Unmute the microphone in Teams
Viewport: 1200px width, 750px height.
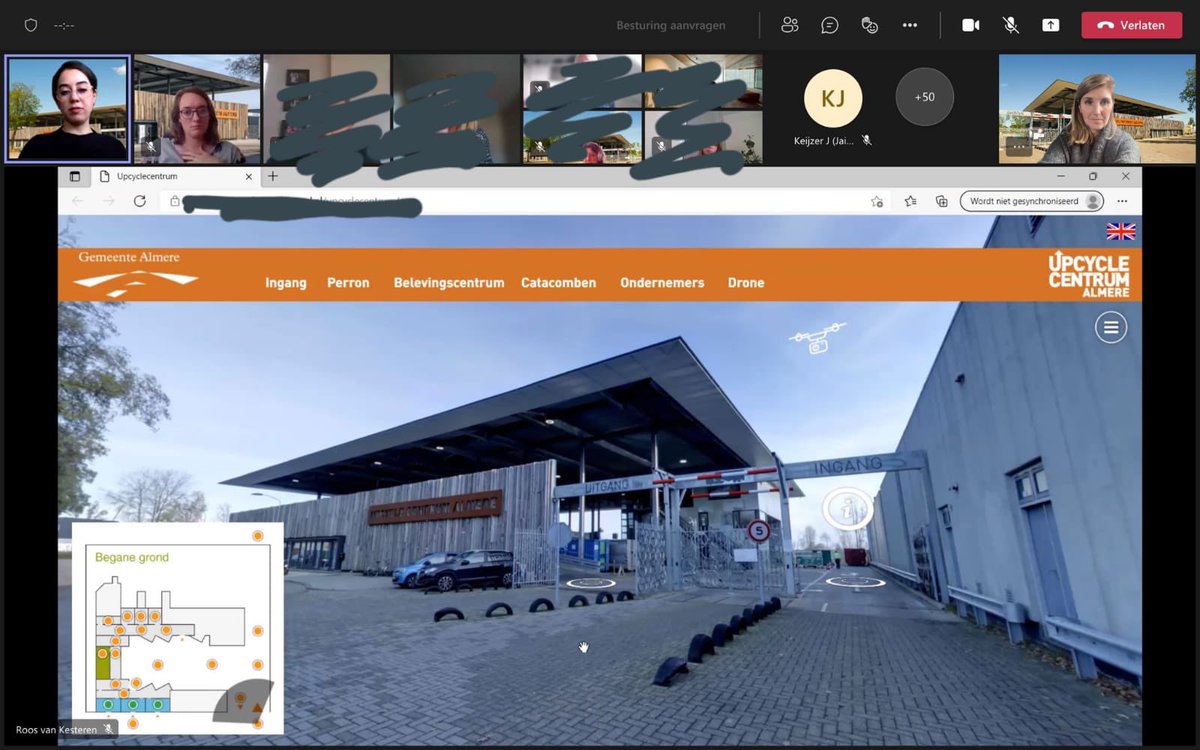tap(1010, 24)
